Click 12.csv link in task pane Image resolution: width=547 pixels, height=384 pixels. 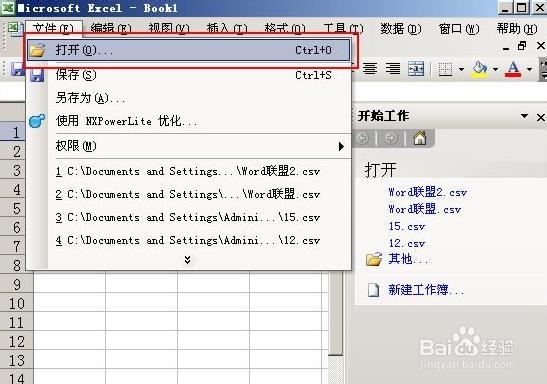[407, 243]
